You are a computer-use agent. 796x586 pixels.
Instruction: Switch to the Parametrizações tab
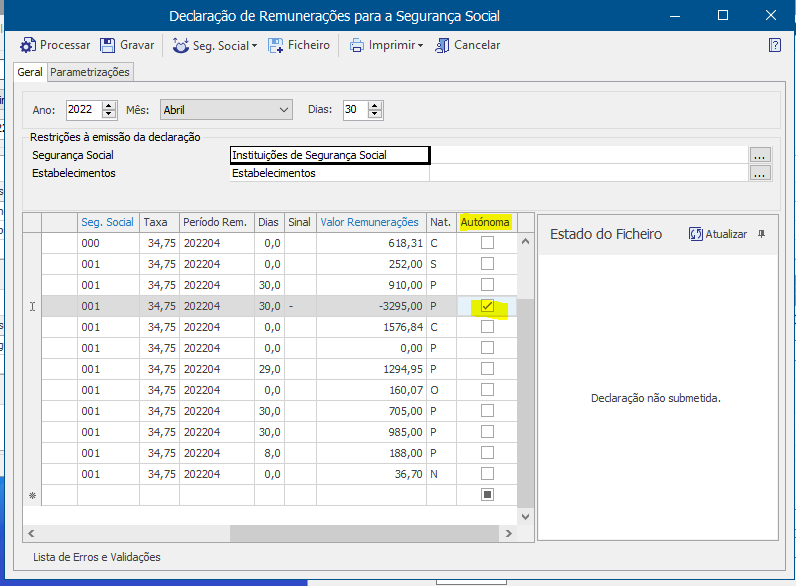[x=90, y=72]
